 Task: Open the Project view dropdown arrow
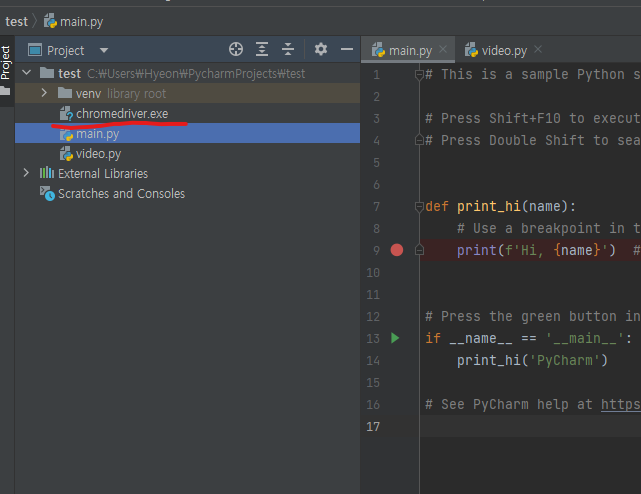[x=104, y=51]
